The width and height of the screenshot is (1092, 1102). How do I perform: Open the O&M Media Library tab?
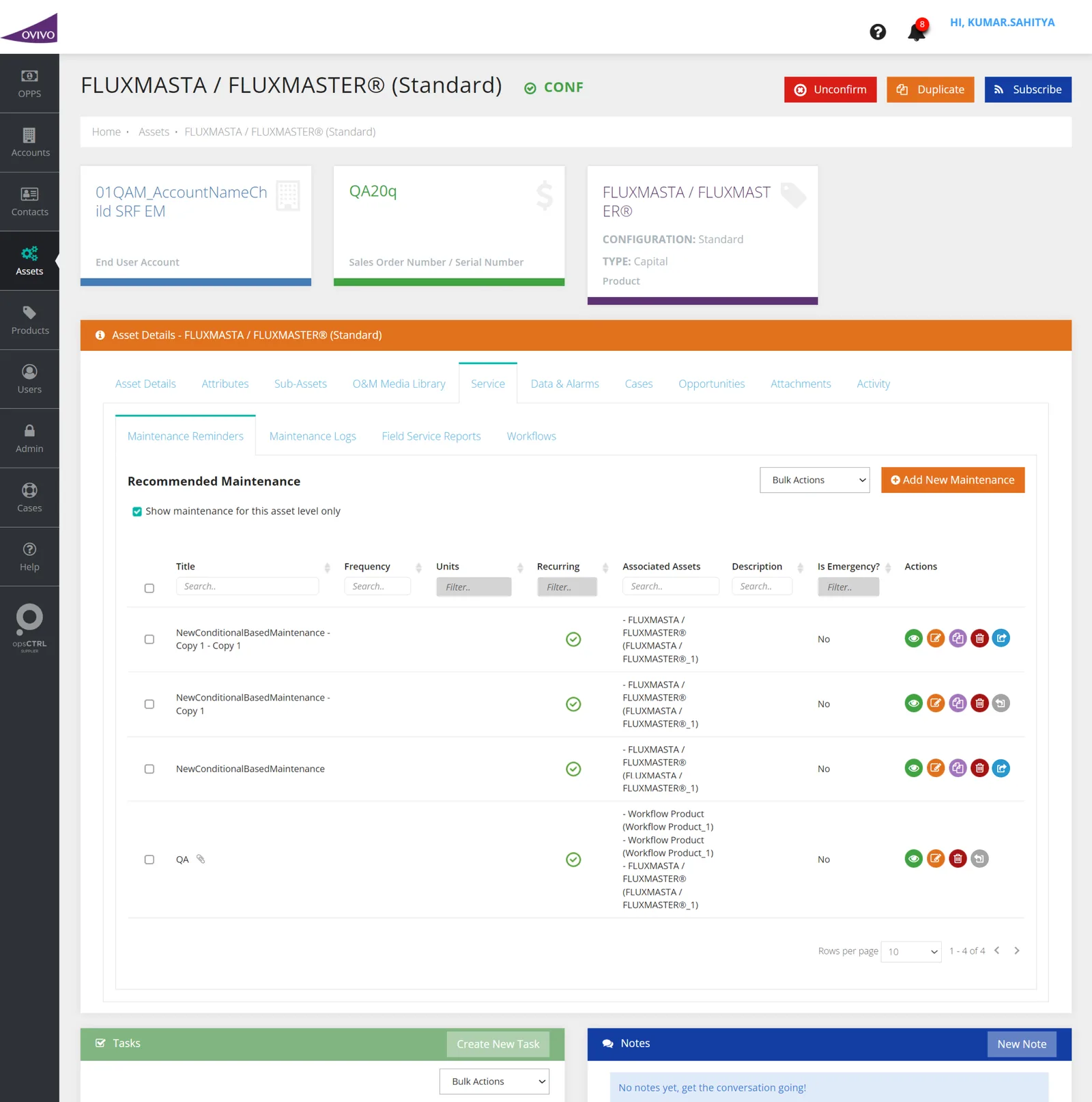coord(399,384)
